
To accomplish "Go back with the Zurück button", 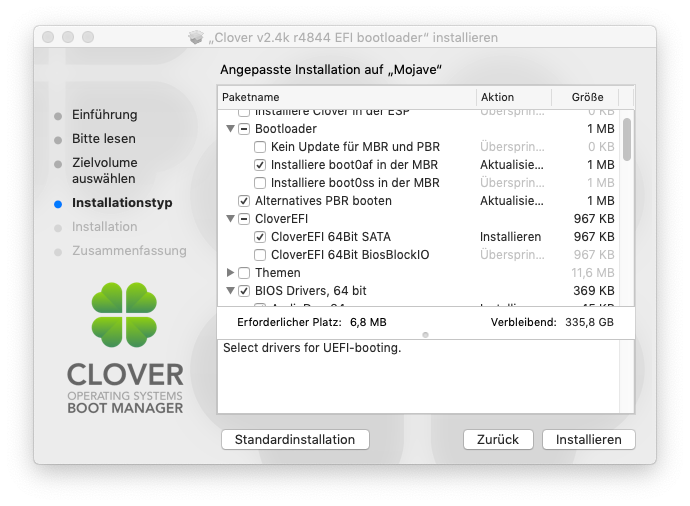I will [x=498, y=440].
